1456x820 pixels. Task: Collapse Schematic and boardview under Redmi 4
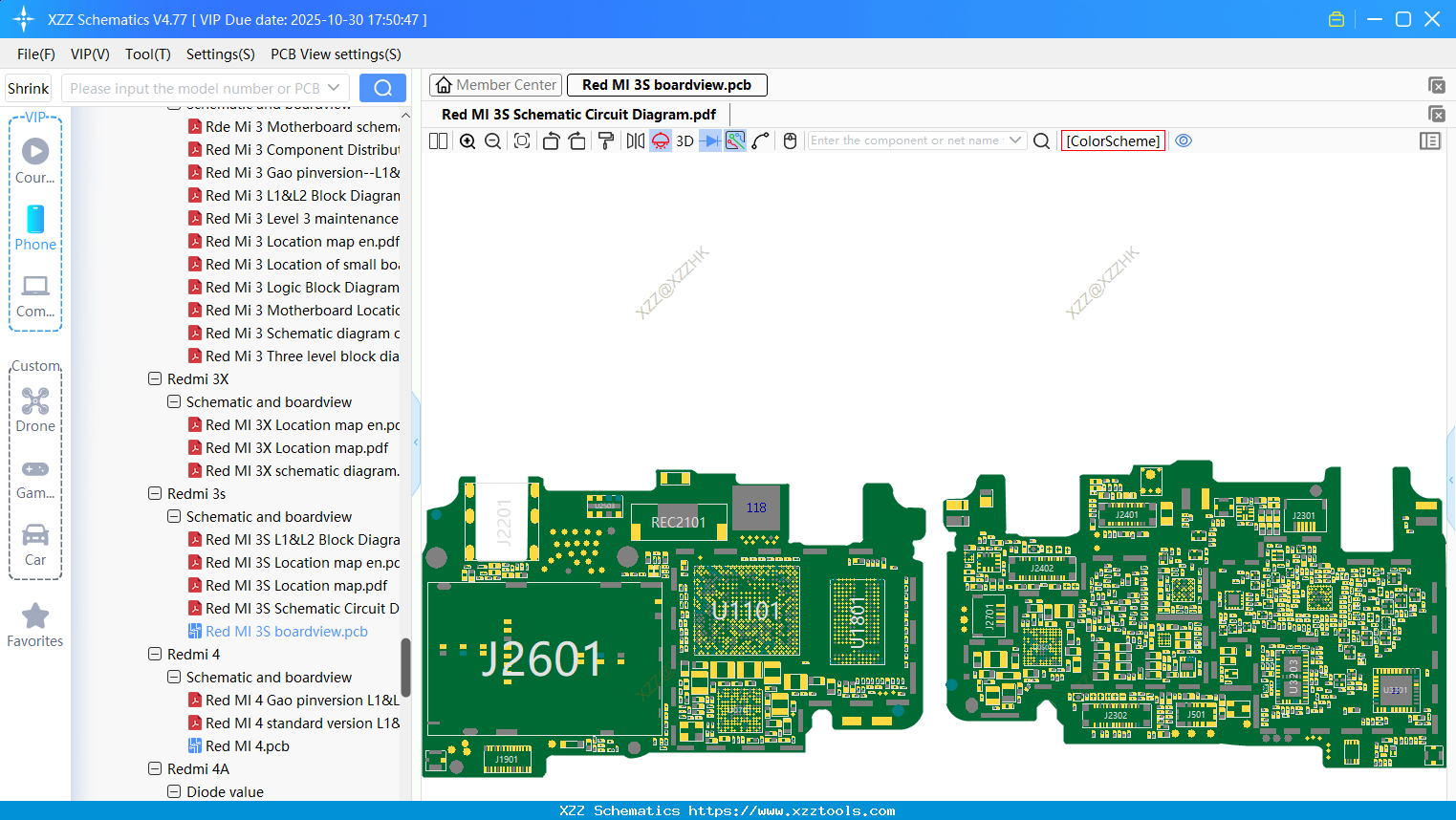click(x=174, y=677)
